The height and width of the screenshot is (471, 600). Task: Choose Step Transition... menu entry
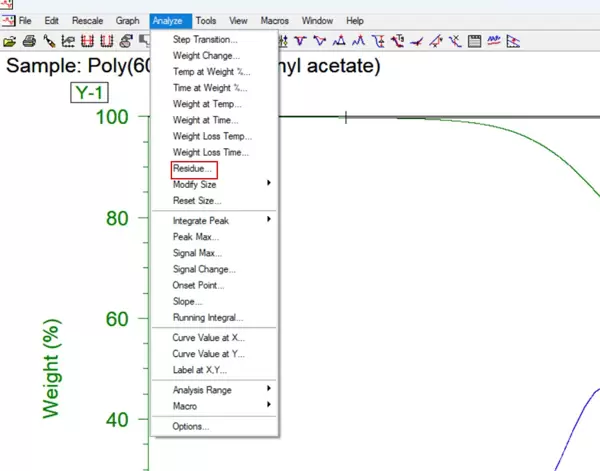(205, 39)
